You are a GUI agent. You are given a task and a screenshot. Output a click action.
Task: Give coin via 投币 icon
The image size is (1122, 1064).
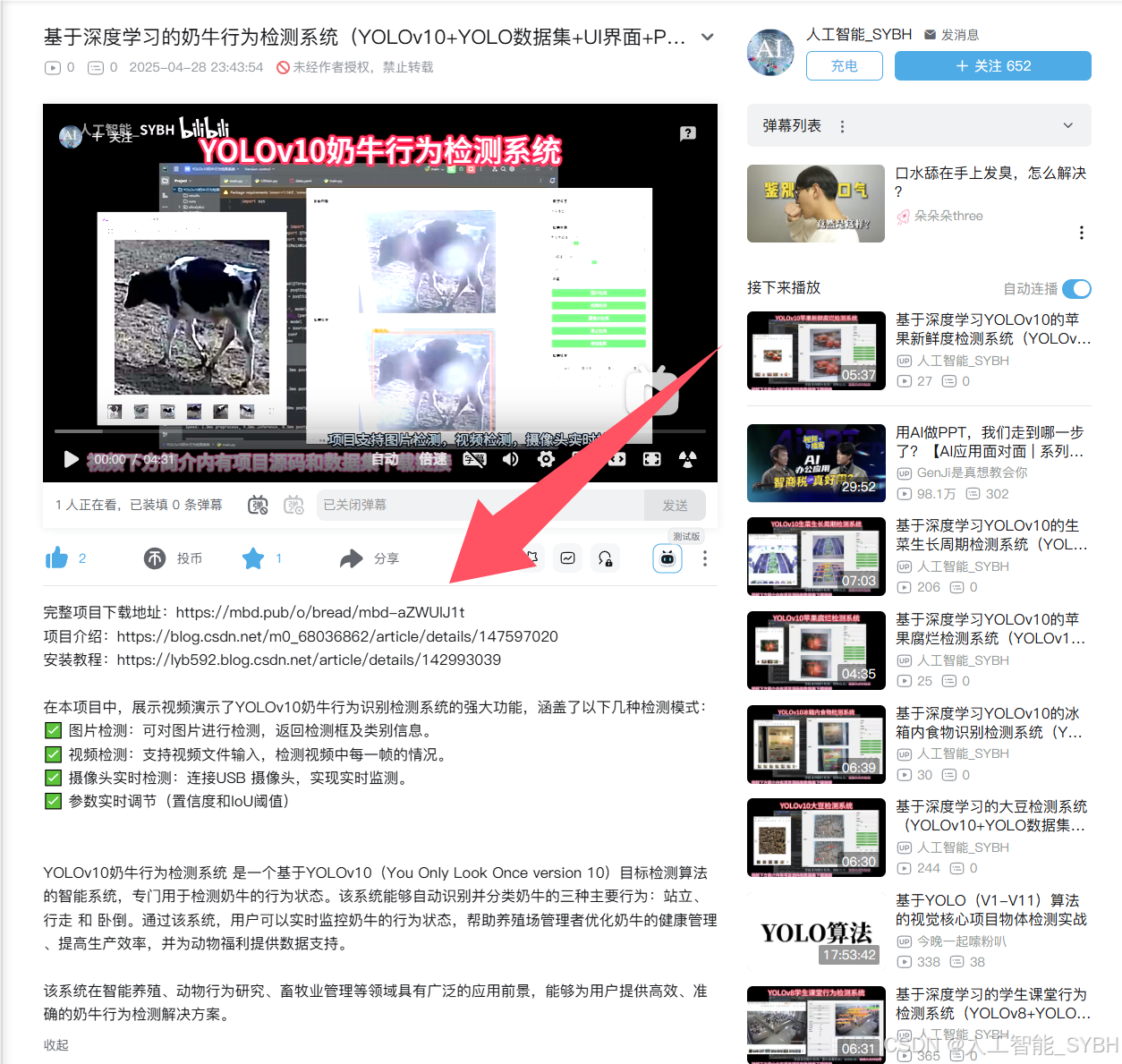(155, 558)
